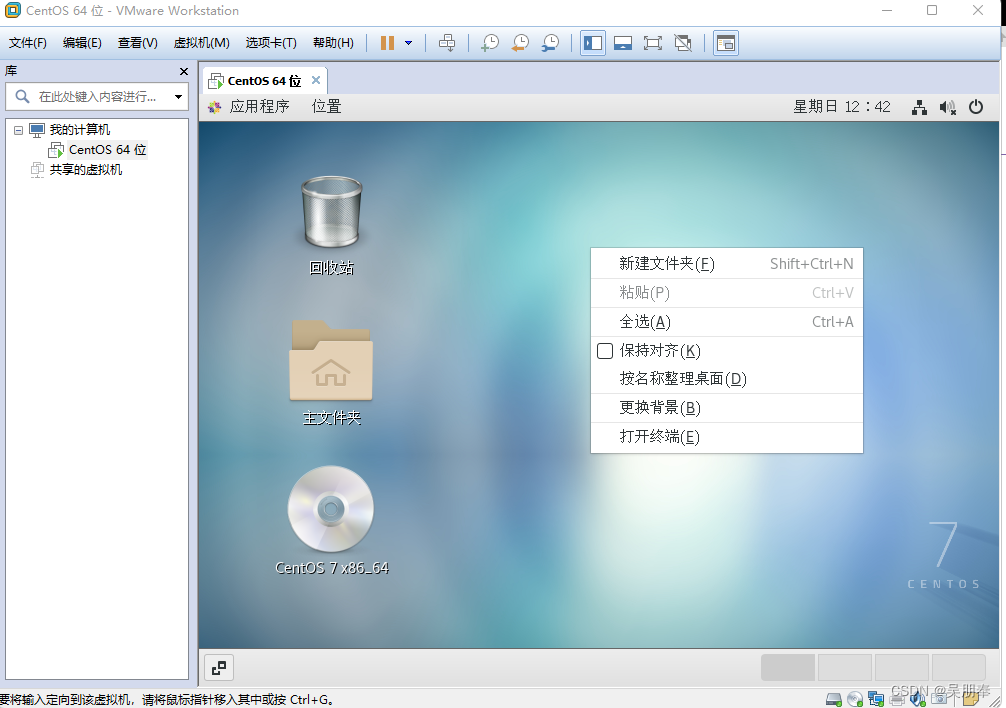Toggle the library panel visibility
The height and width of the screenshot is (708, 1006).
point(592,42)
